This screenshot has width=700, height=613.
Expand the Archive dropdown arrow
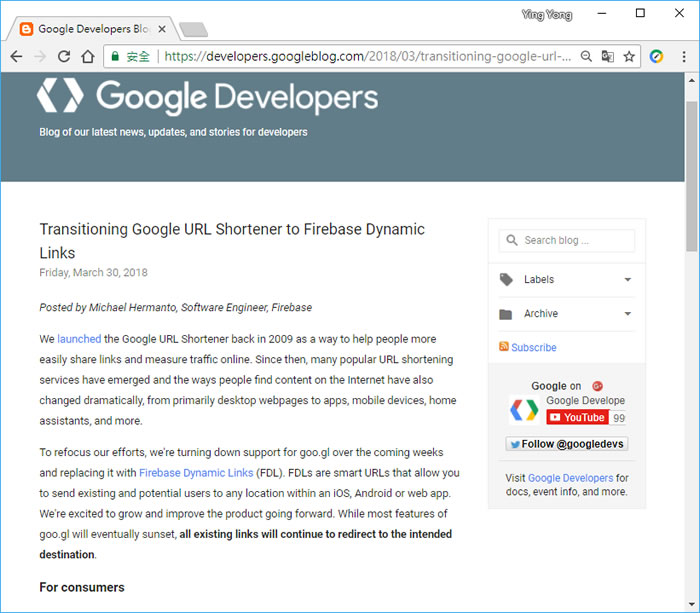tap(628, 314)
